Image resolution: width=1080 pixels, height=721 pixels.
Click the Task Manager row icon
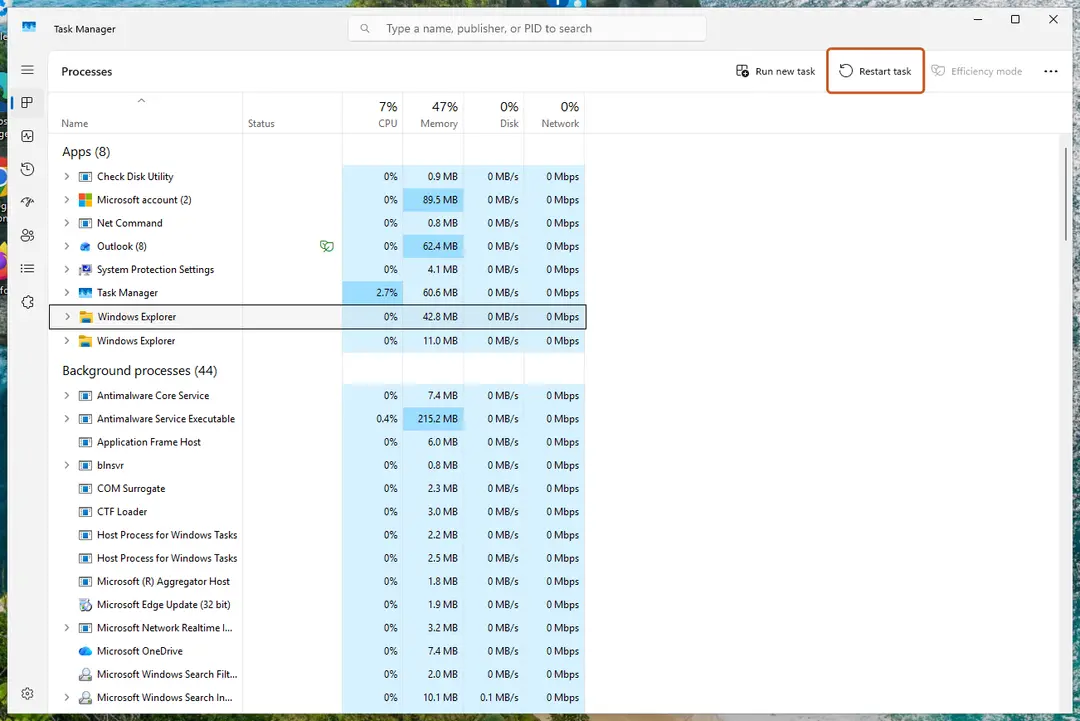85,293
